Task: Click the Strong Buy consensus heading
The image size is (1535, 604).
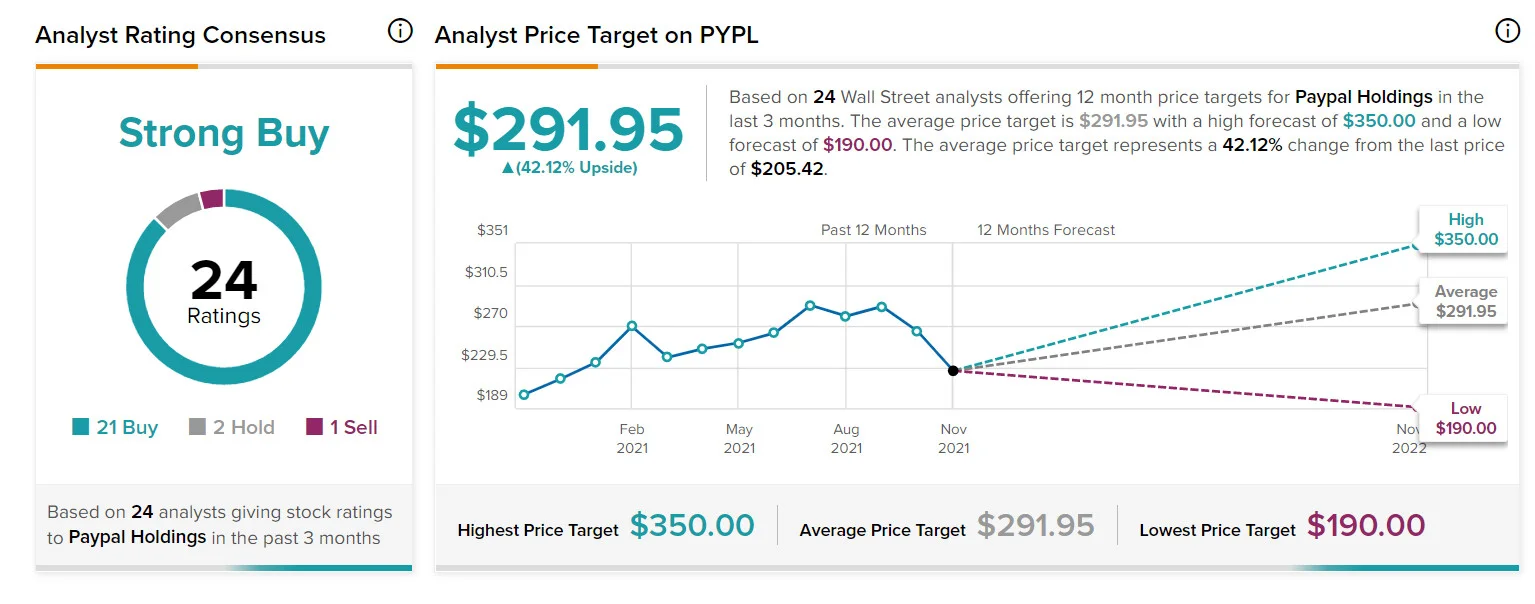Action: [224, 133]
